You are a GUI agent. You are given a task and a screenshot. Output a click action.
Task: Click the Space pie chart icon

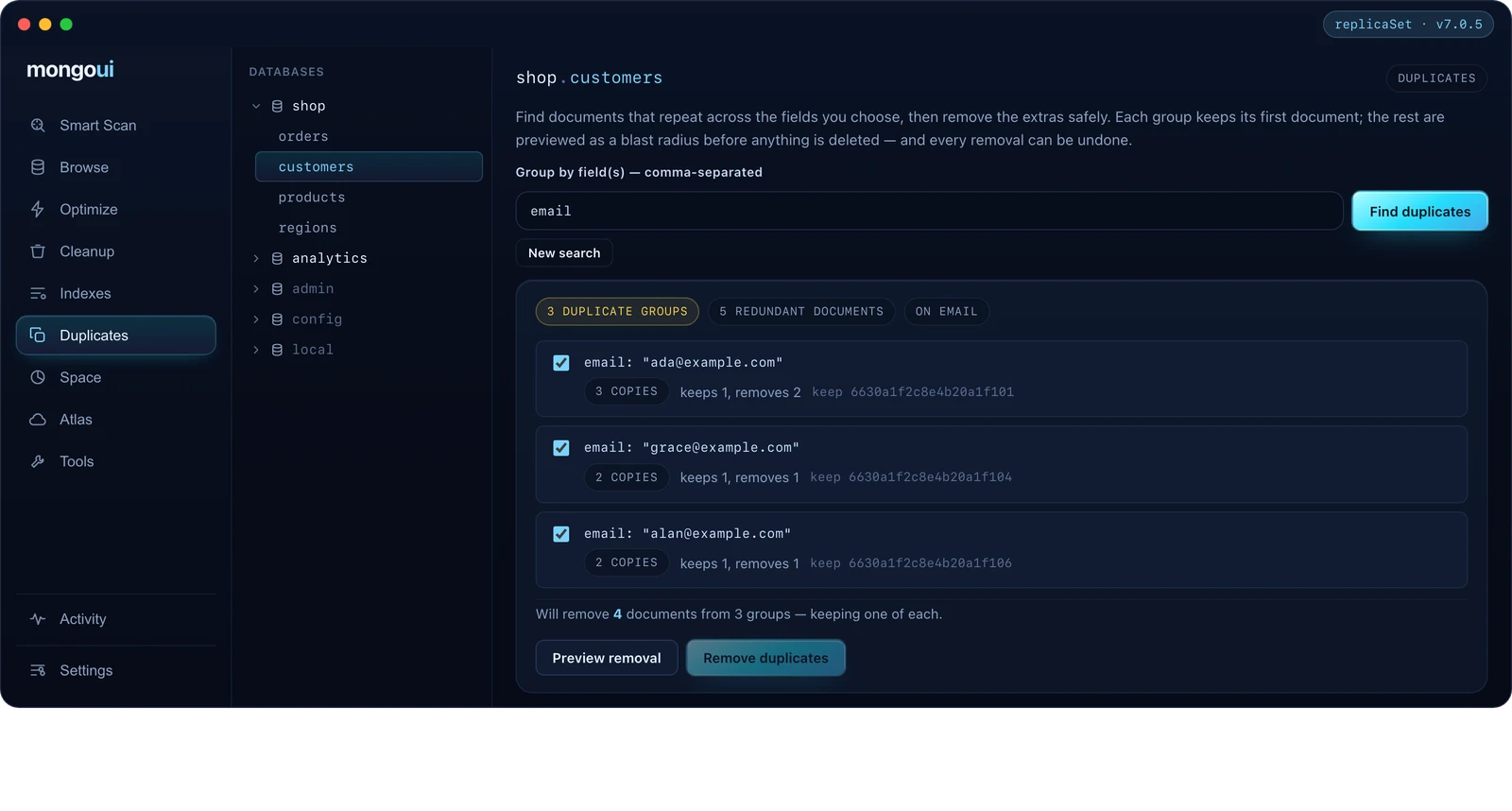pos(38,377)
